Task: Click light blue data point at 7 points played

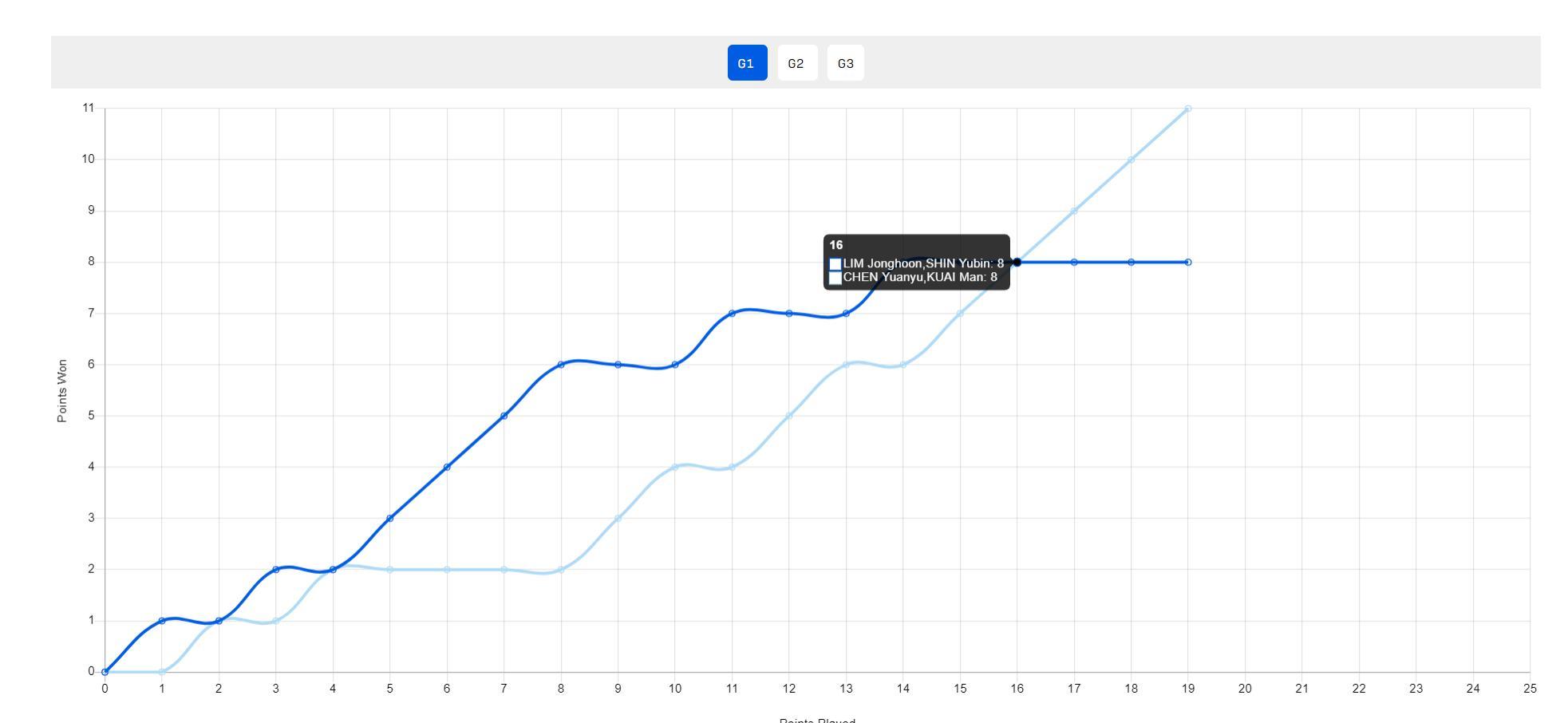Action: tap(504, 569)
